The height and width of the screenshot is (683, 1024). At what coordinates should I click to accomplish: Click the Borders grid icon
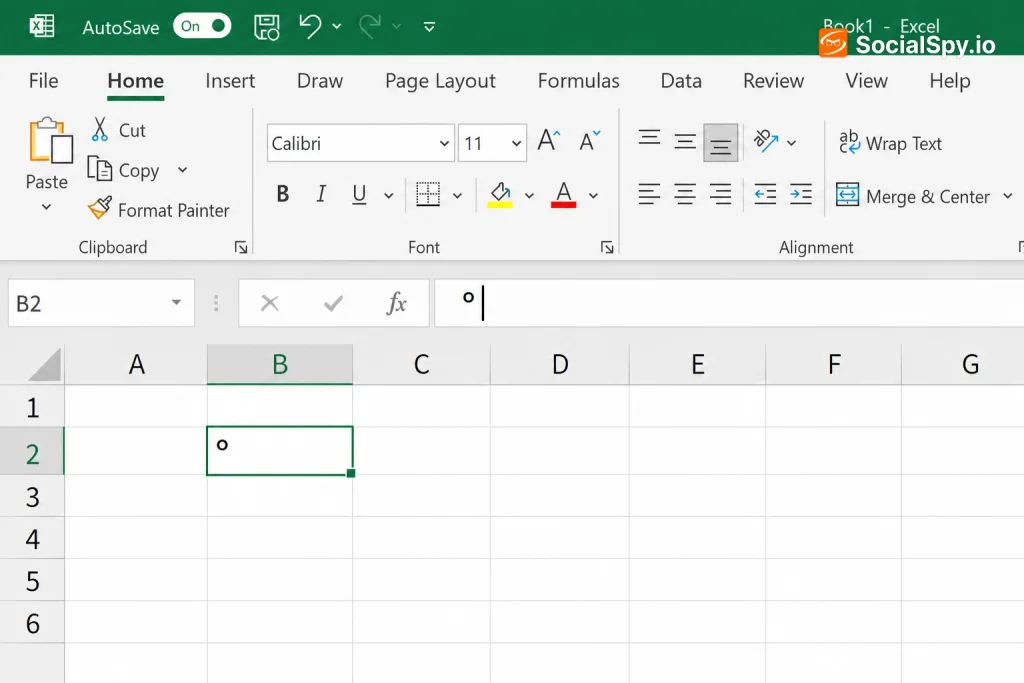(428, 194)
